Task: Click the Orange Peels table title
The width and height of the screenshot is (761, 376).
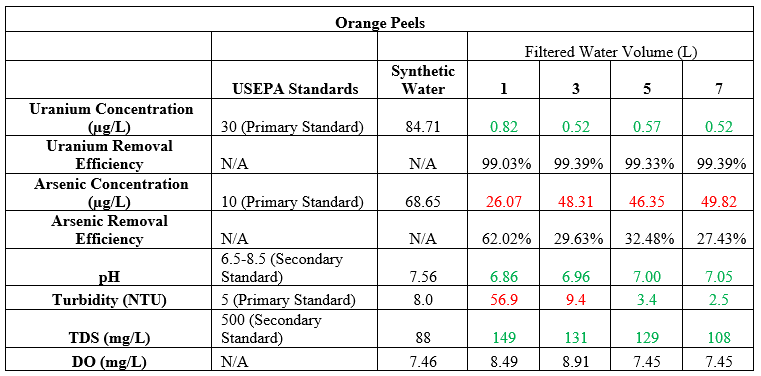Action: [380, 23]
